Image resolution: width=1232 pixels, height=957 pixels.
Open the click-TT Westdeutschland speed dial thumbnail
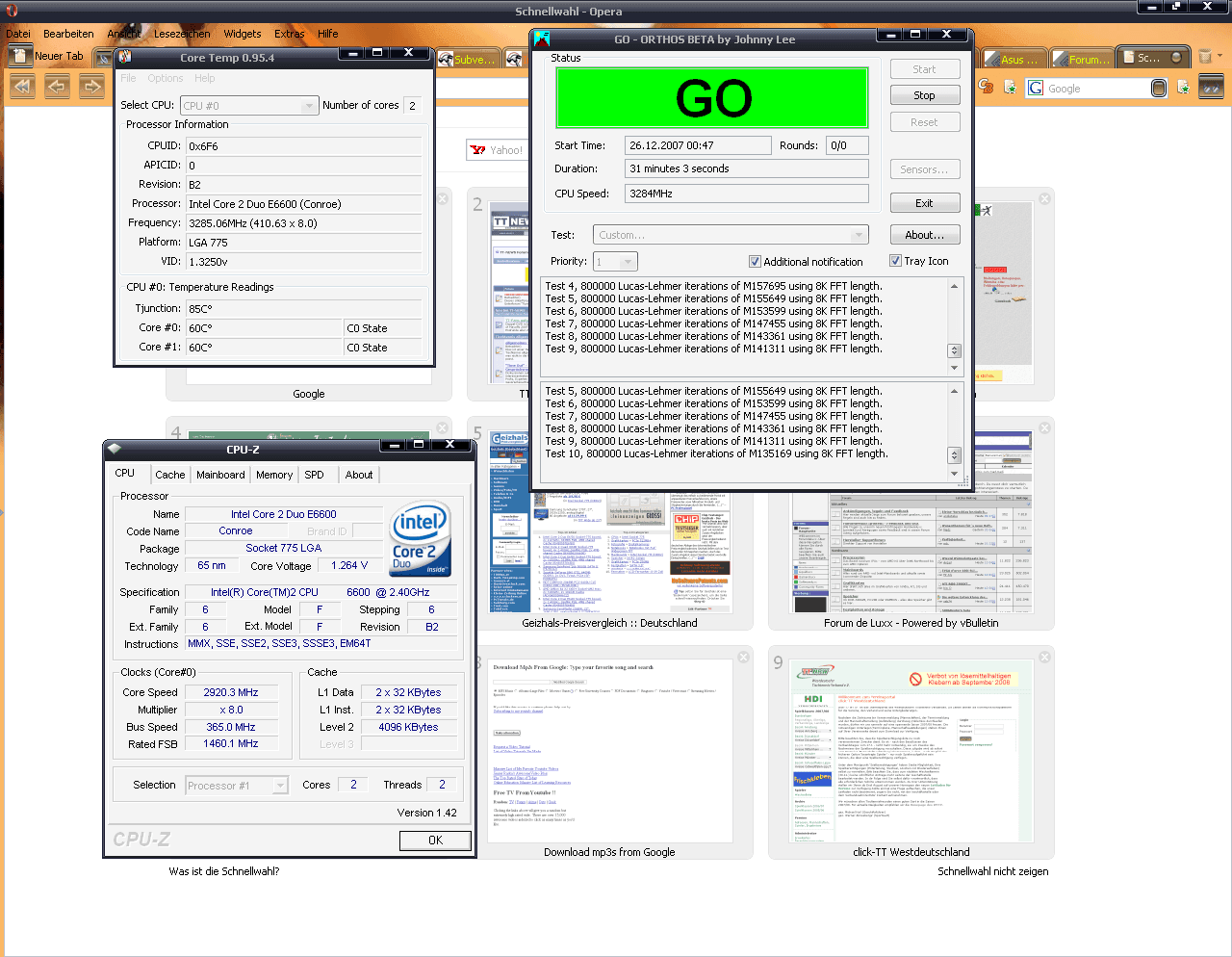pyautogui.click(x=911, y=752)
